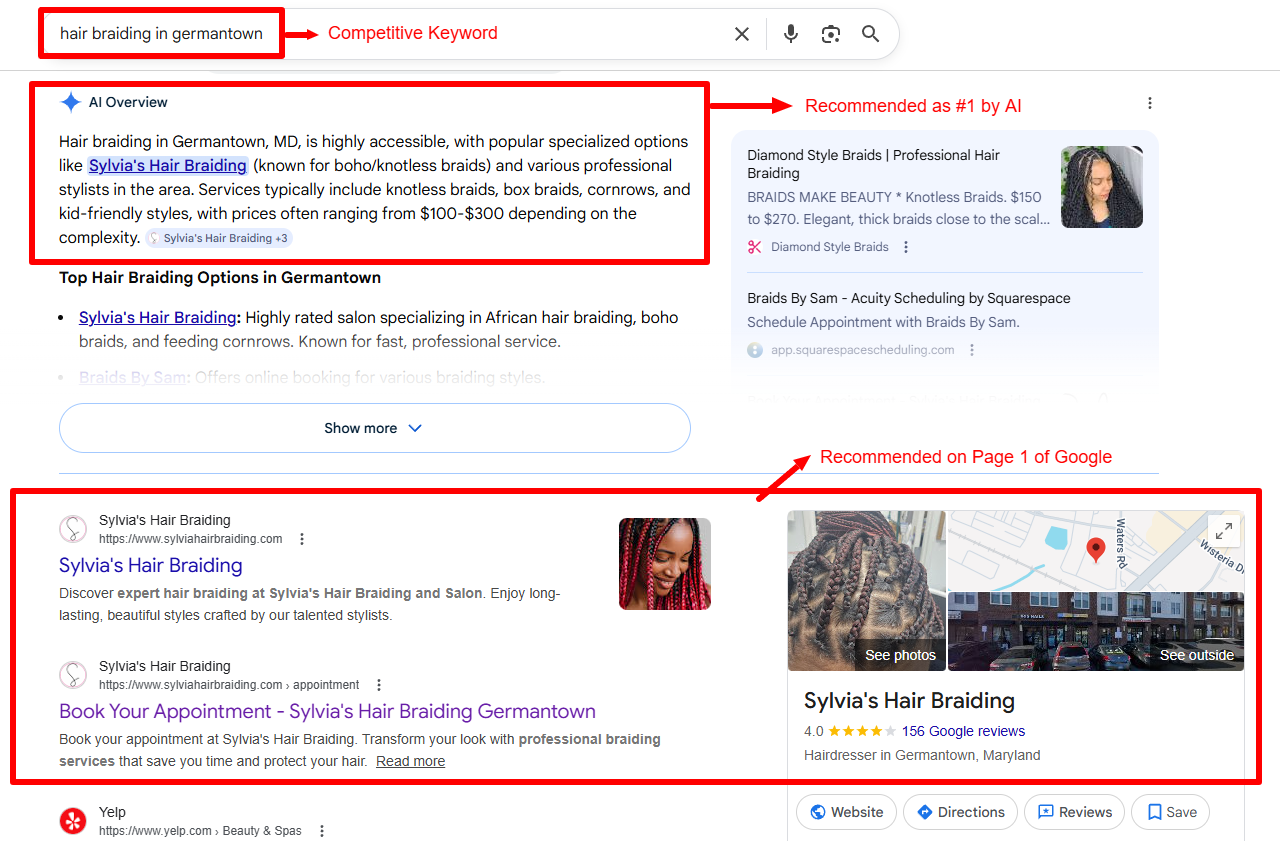Open Book Your Appointment result title
This screenshot has width=1280, height=841.
pyautogui.click(x=327, y=711)
